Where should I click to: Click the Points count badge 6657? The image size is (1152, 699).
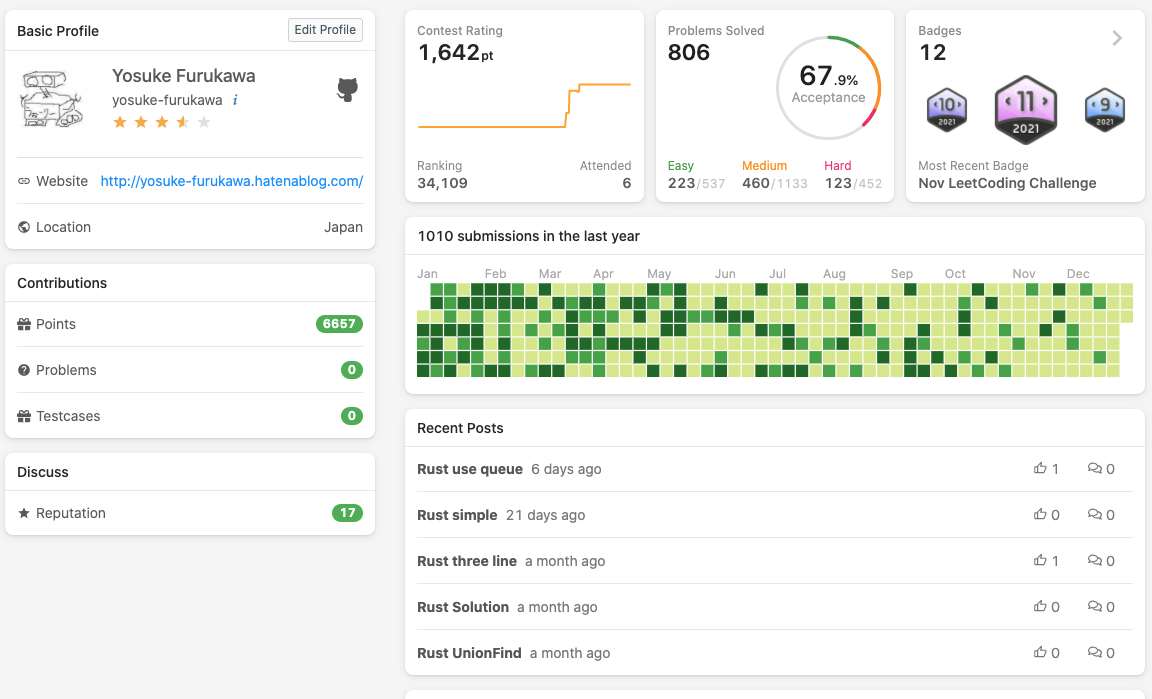(339, 324)
